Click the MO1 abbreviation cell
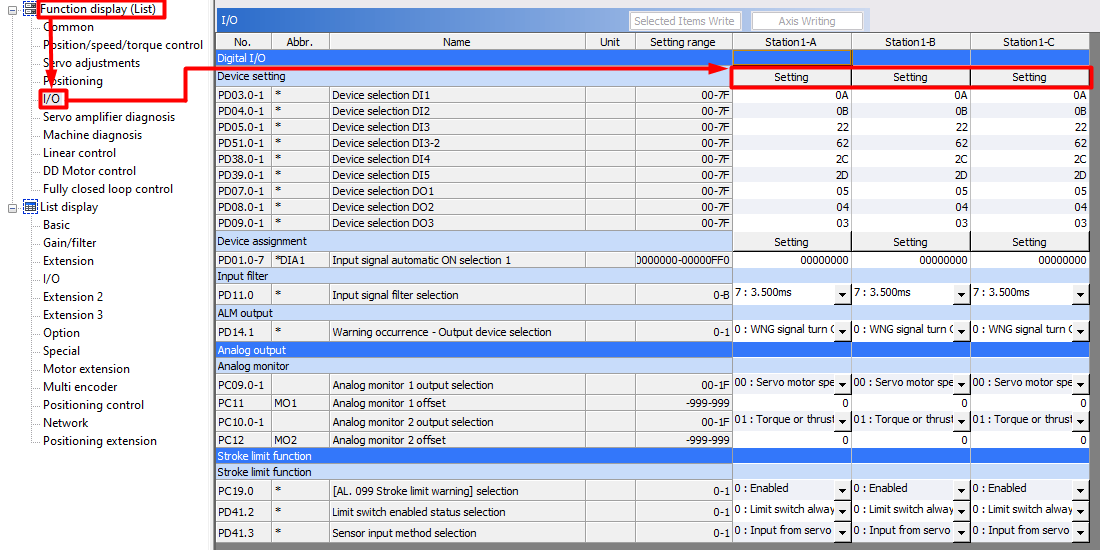Viewport: 1100px width, 550px height. pyautogui.click(x=300, y=403)
